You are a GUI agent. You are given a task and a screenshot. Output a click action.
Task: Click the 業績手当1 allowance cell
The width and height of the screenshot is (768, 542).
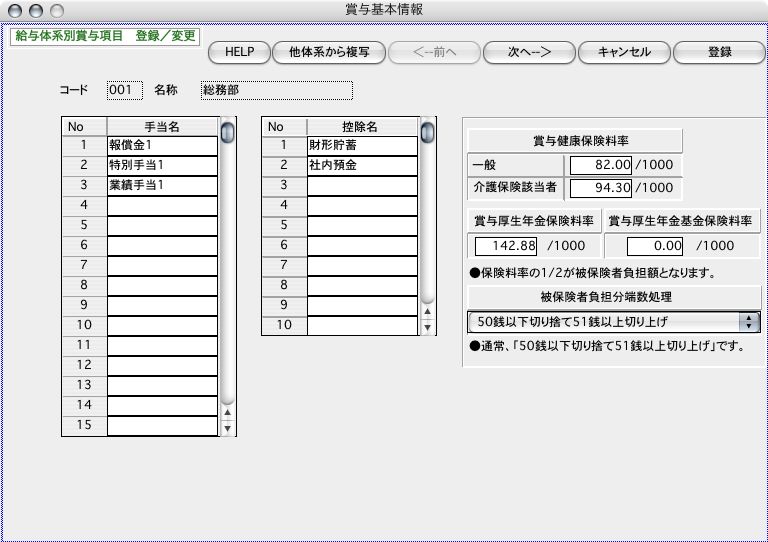pyautogui.click(x=162, y=185)
